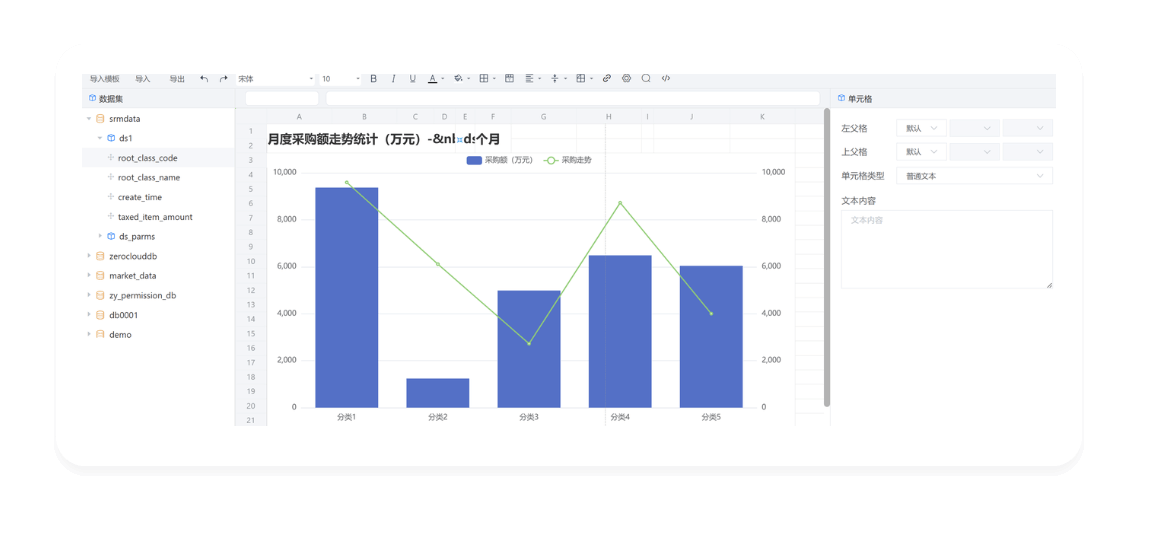Click the magnifier search icon in toolbar
Image resolution: width=1162 pixels, height=542 pixels.
[x=646, y=78]
